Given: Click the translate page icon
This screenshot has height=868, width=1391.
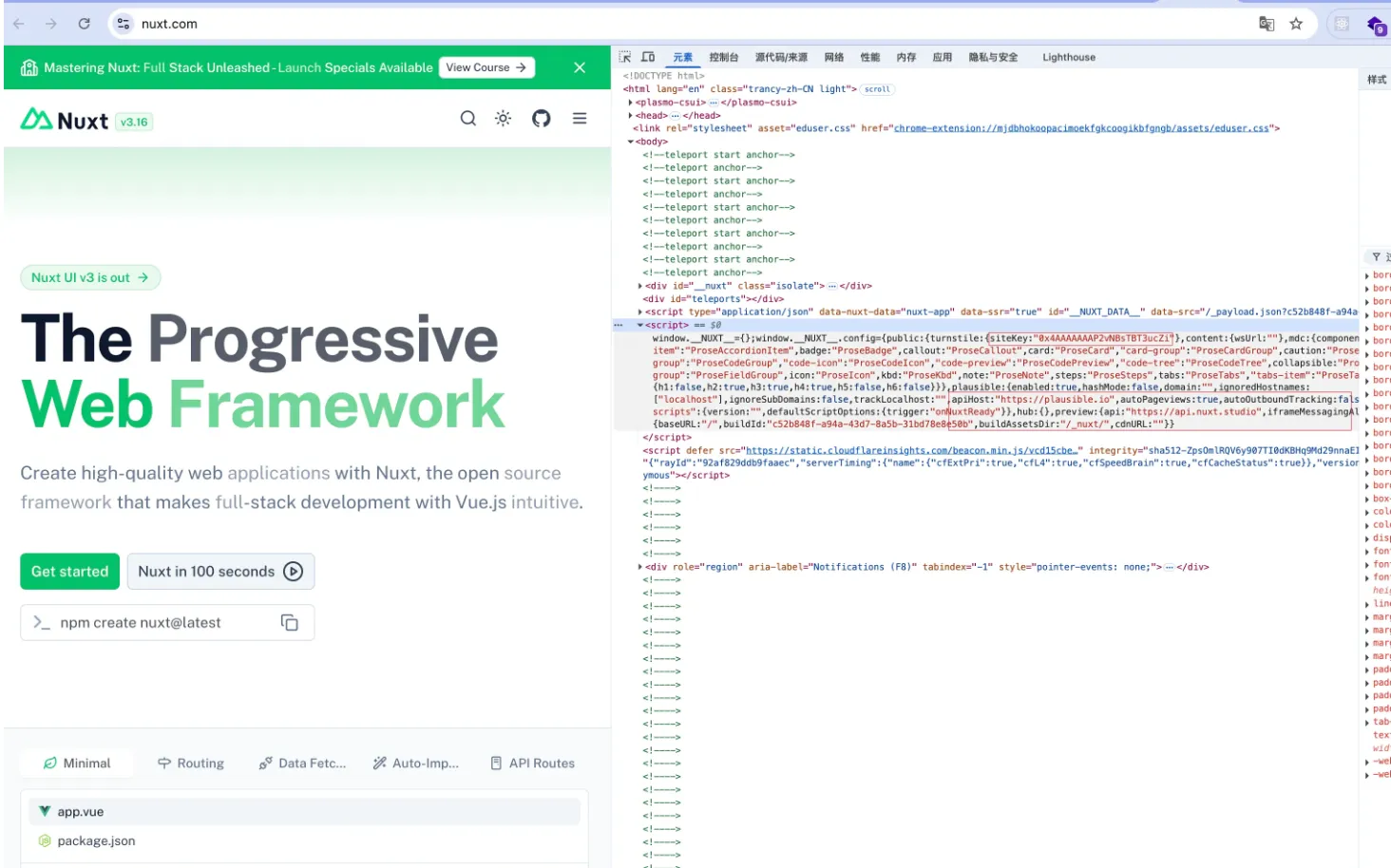Looking at the screenshot, I should (1267, 24).
